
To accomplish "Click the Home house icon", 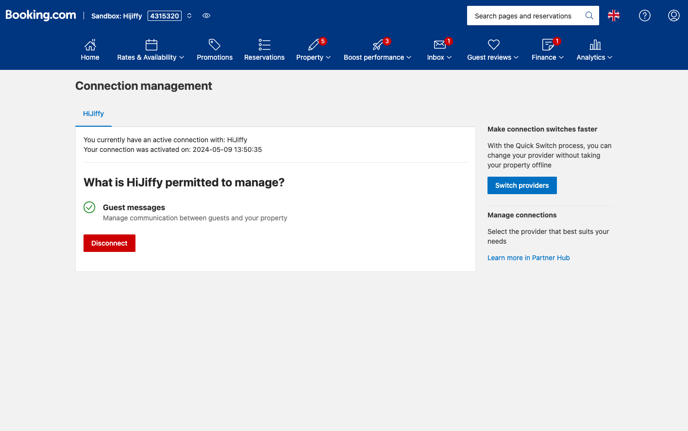I will pyautogui.click(x=90, y=45).
